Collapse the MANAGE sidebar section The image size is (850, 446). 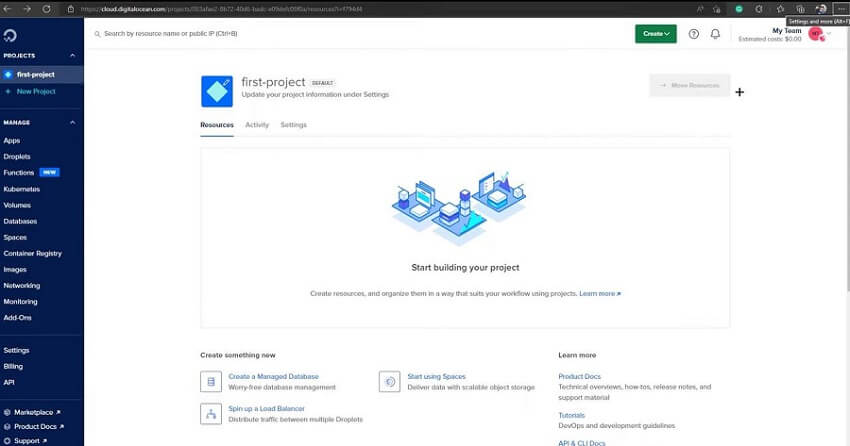(72, 123)
